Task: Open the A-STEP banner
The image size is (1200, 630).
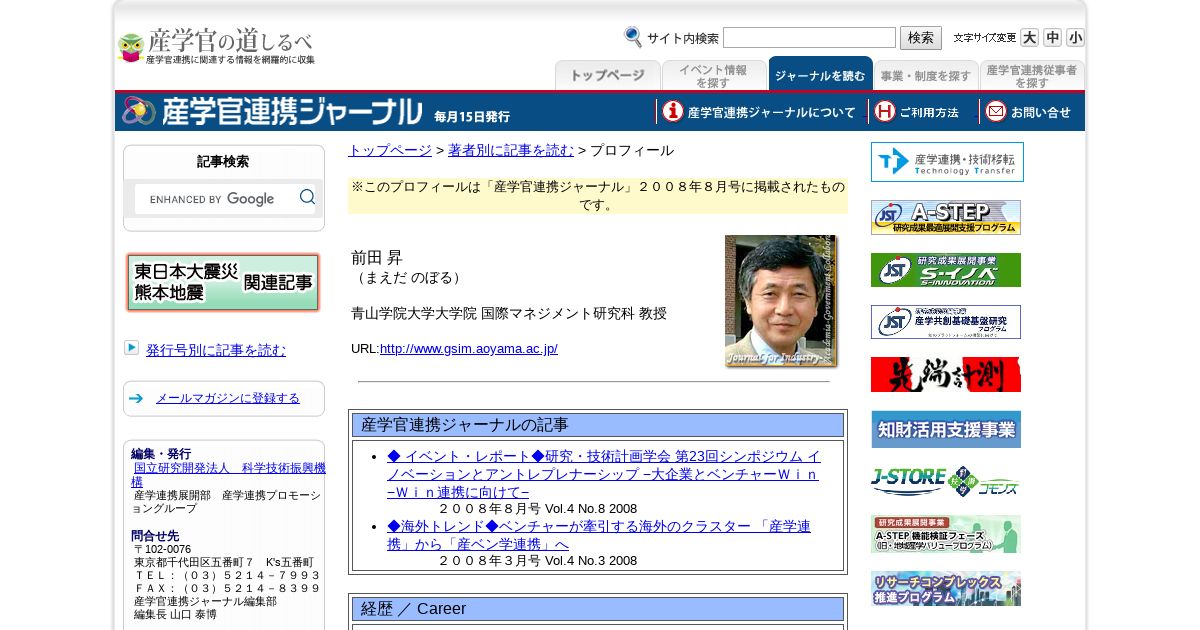Action: [x=946, y=217]
